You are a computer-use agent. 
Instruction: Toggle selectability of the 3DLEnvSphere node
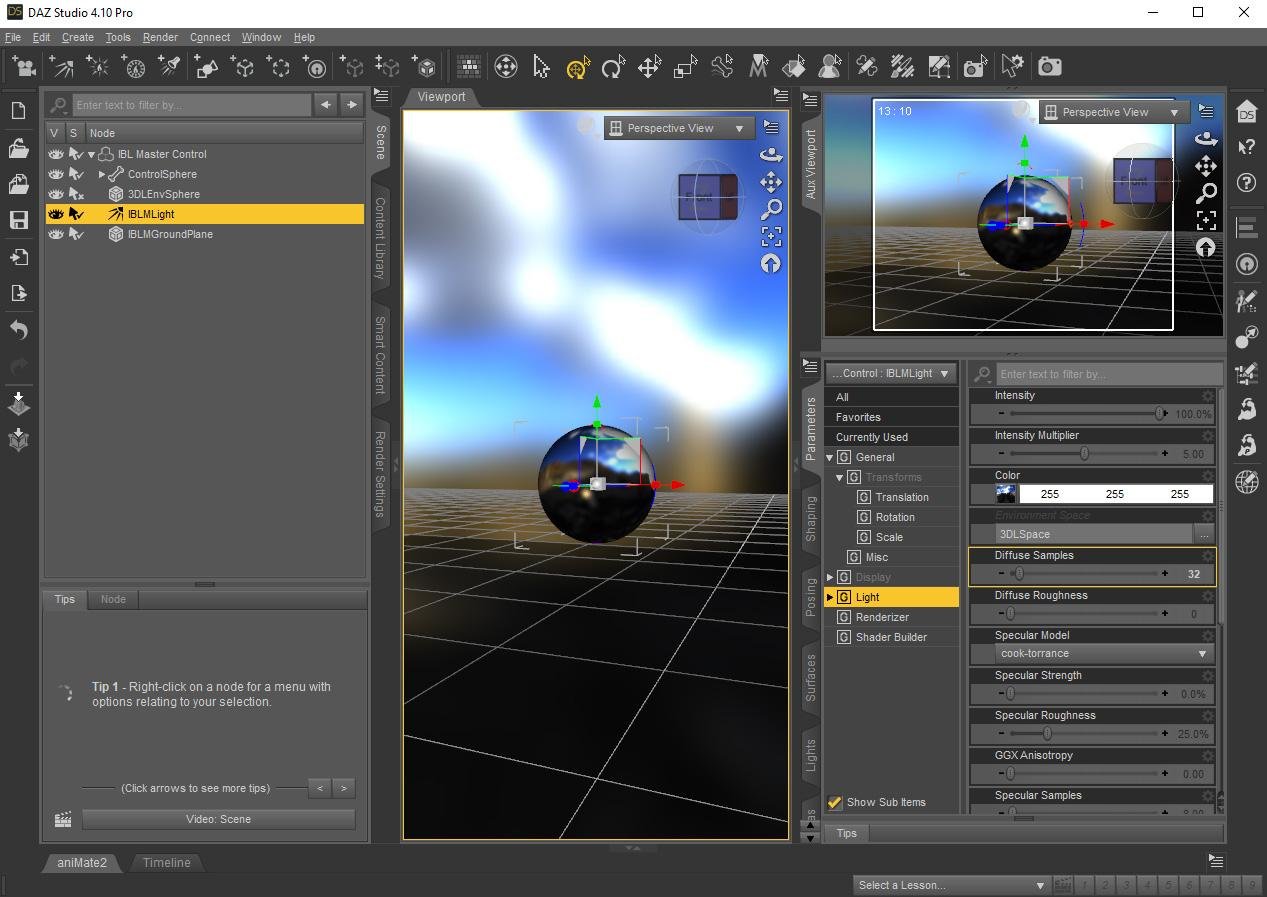pyautogui.click(x=76, y=194)
